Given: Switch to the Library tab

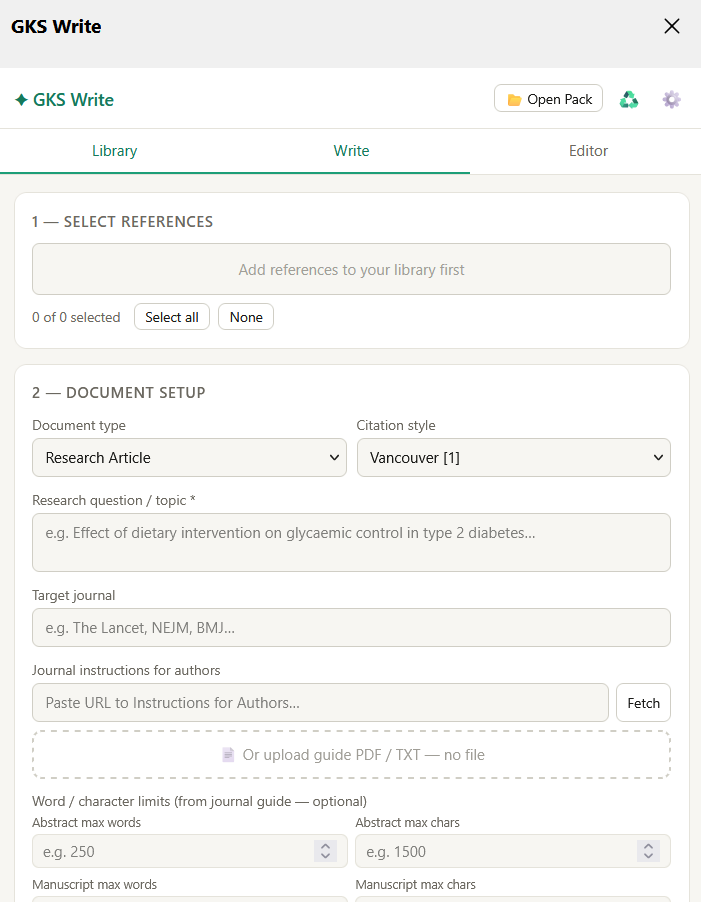Looking at the screenshot, I should click(x=114, y=151).
